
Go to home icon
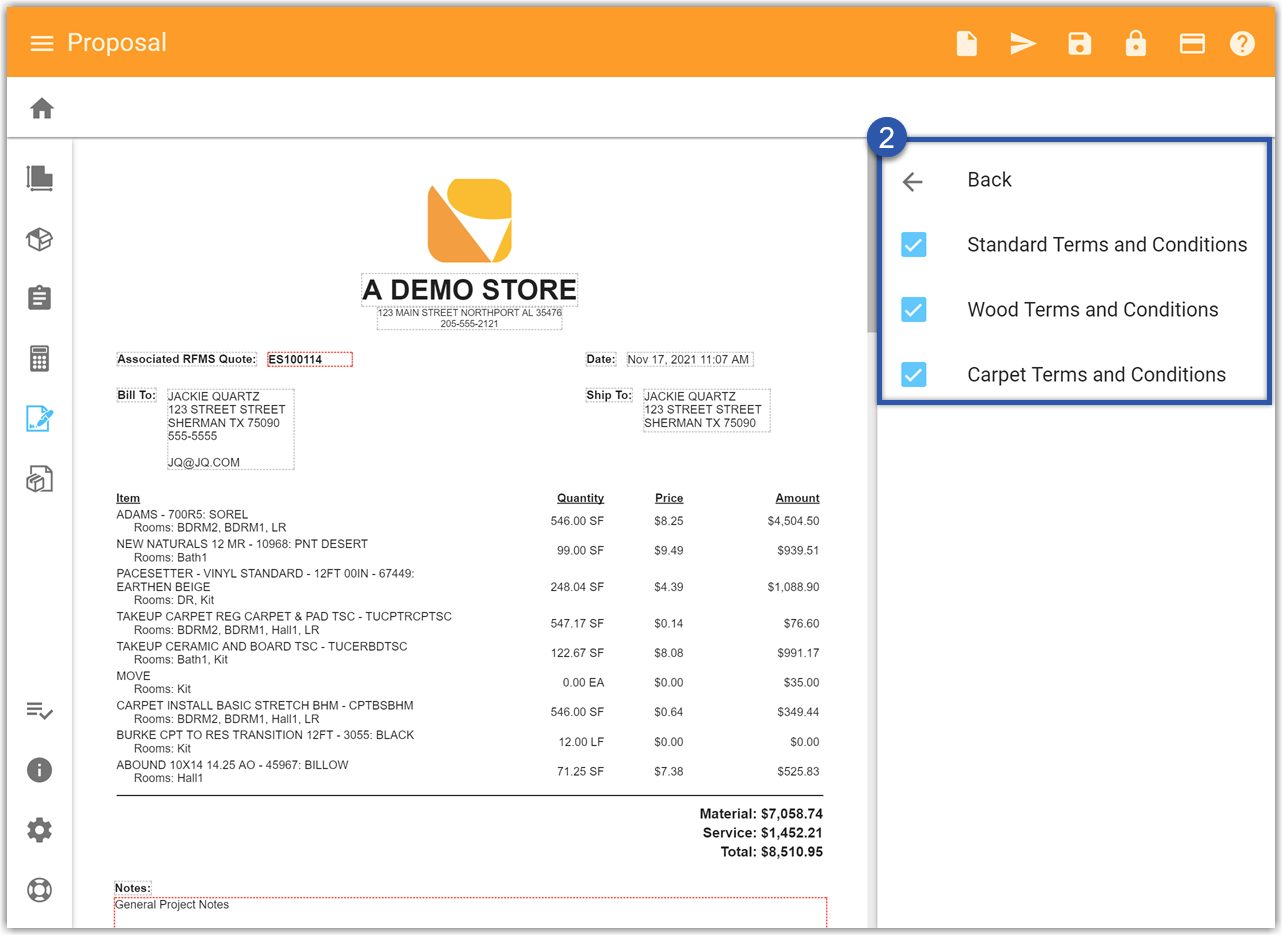point(42,108)
